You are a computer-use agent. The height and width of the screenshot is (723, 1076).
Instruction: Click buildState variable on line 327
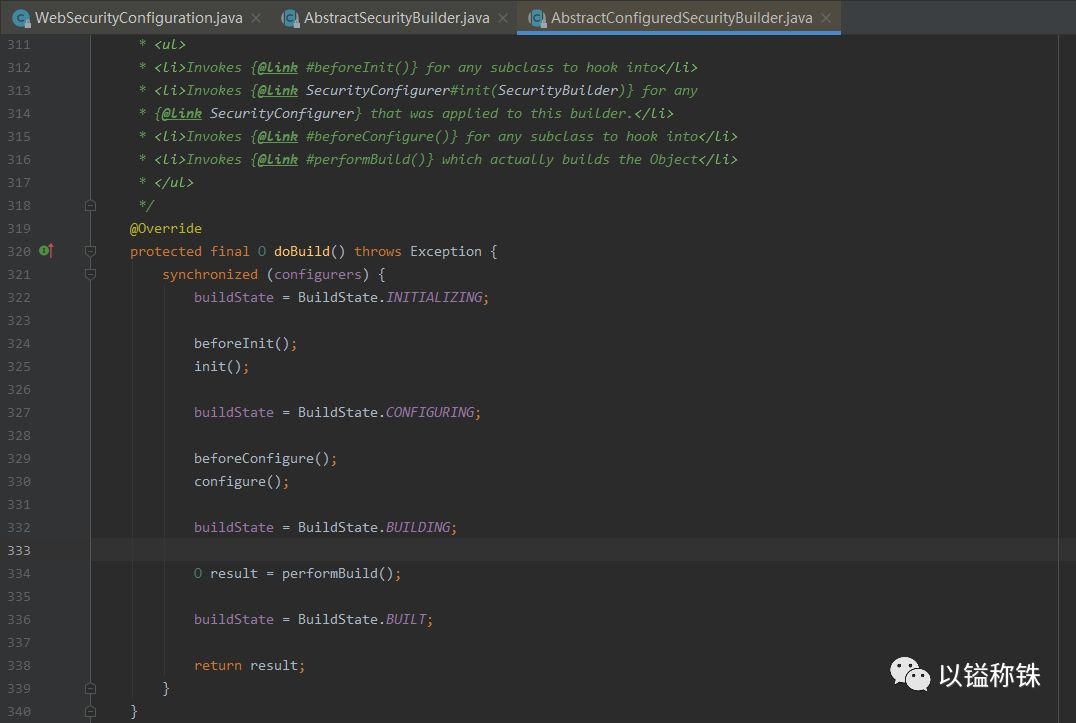(233, 412)
